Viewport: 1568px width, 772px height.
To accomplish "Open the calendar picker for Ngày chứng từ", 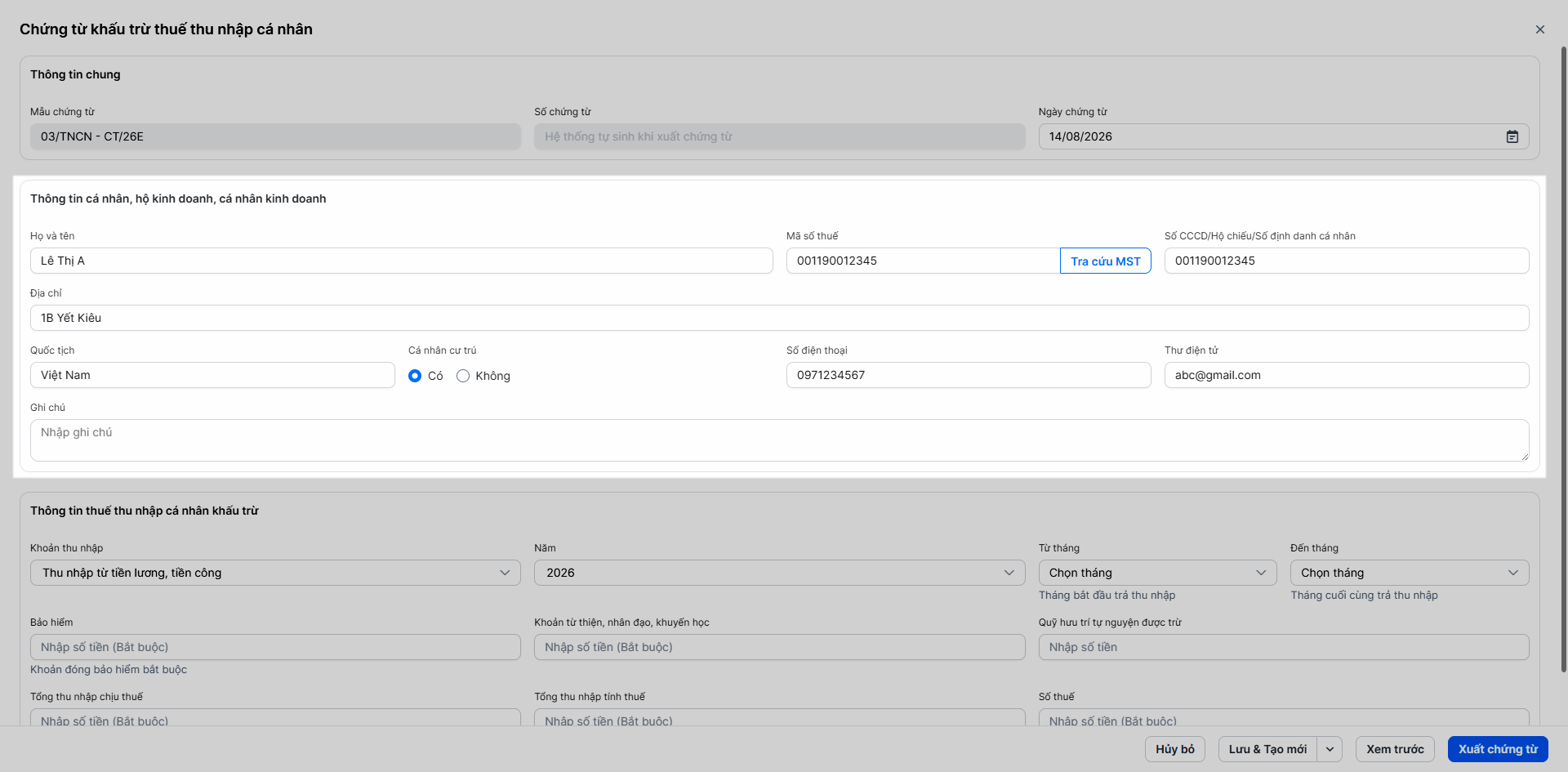I will (1512, 136).
